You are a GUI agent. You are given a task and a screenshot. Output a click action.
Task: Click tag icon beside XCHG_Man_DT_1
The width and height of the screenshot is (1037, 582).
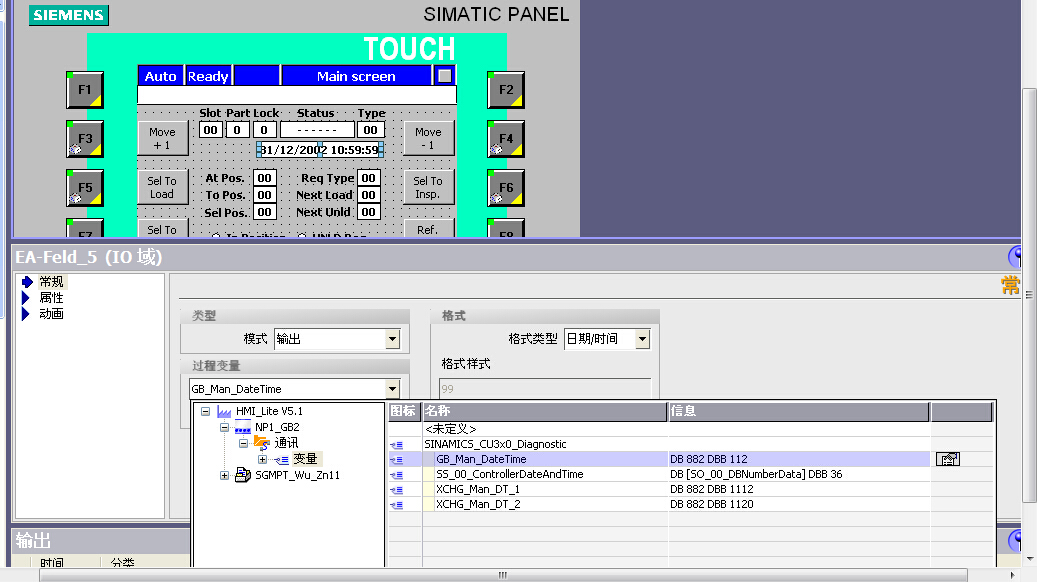click(397, 490)
